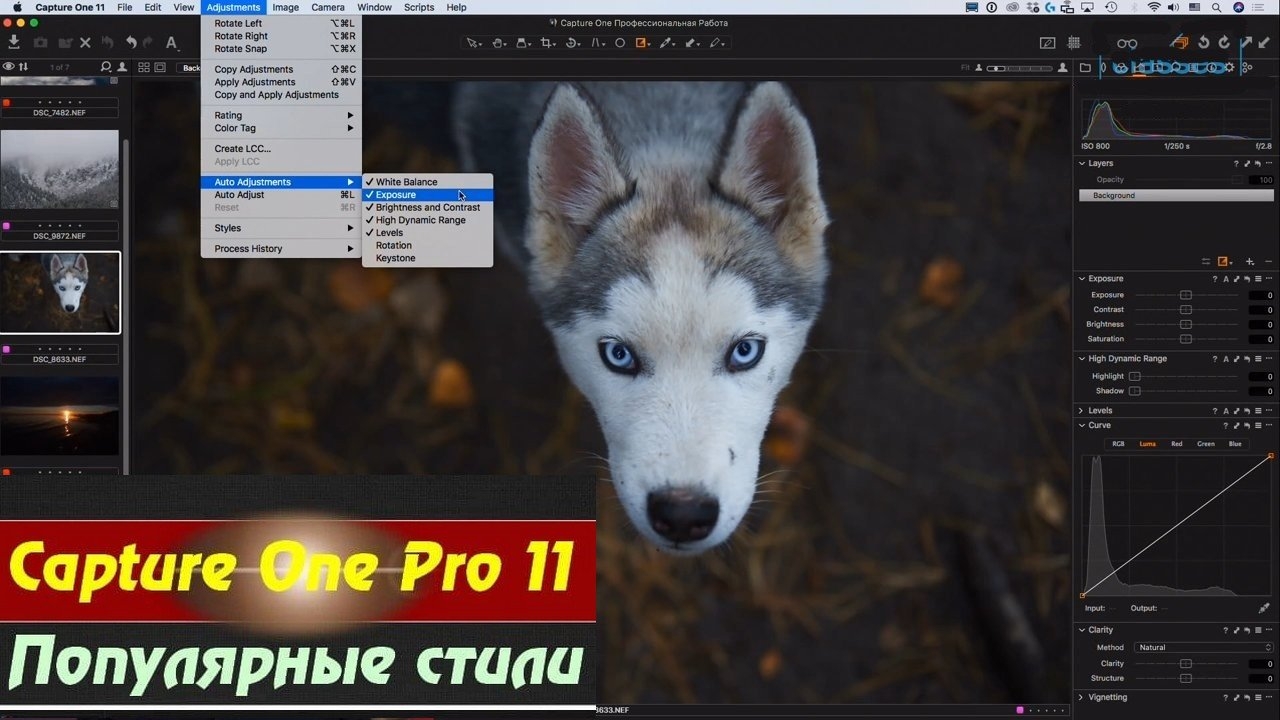Click the undo arrow in top-left toolbar

[x=131, y=43]
